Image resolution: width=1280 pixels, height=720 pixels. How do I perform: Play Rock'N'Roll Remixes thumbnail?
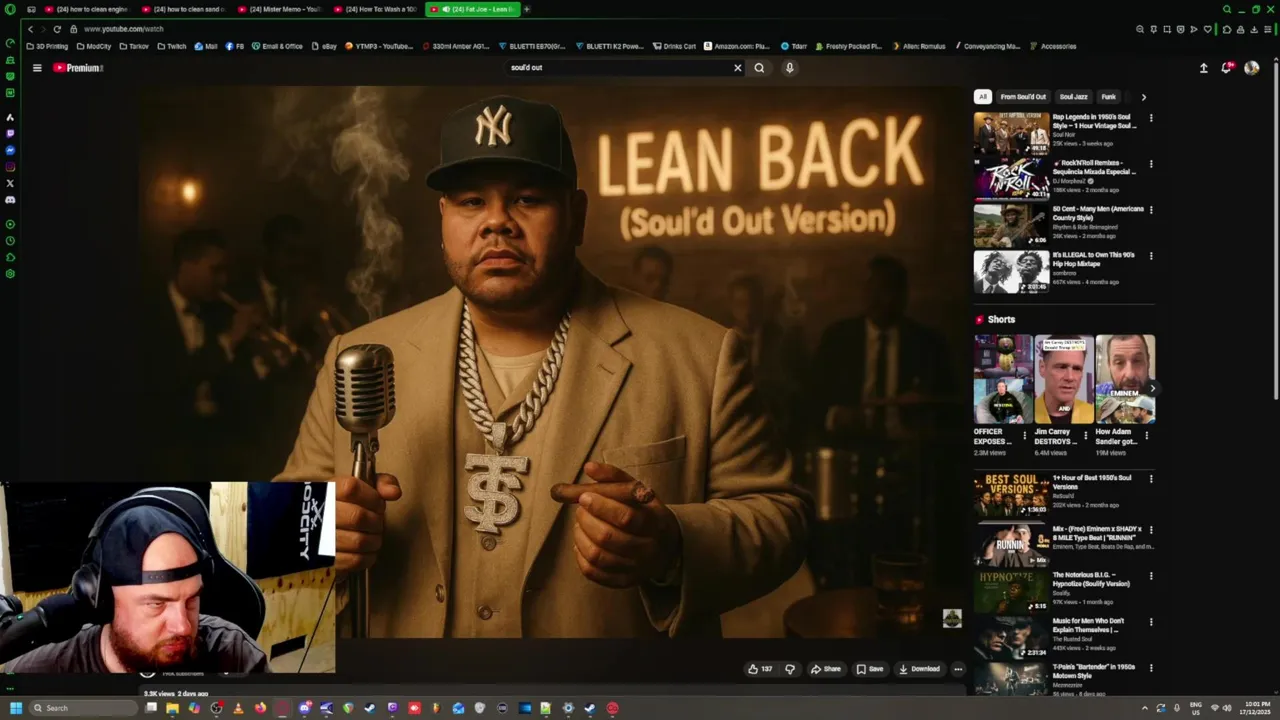pos(1012,179)
